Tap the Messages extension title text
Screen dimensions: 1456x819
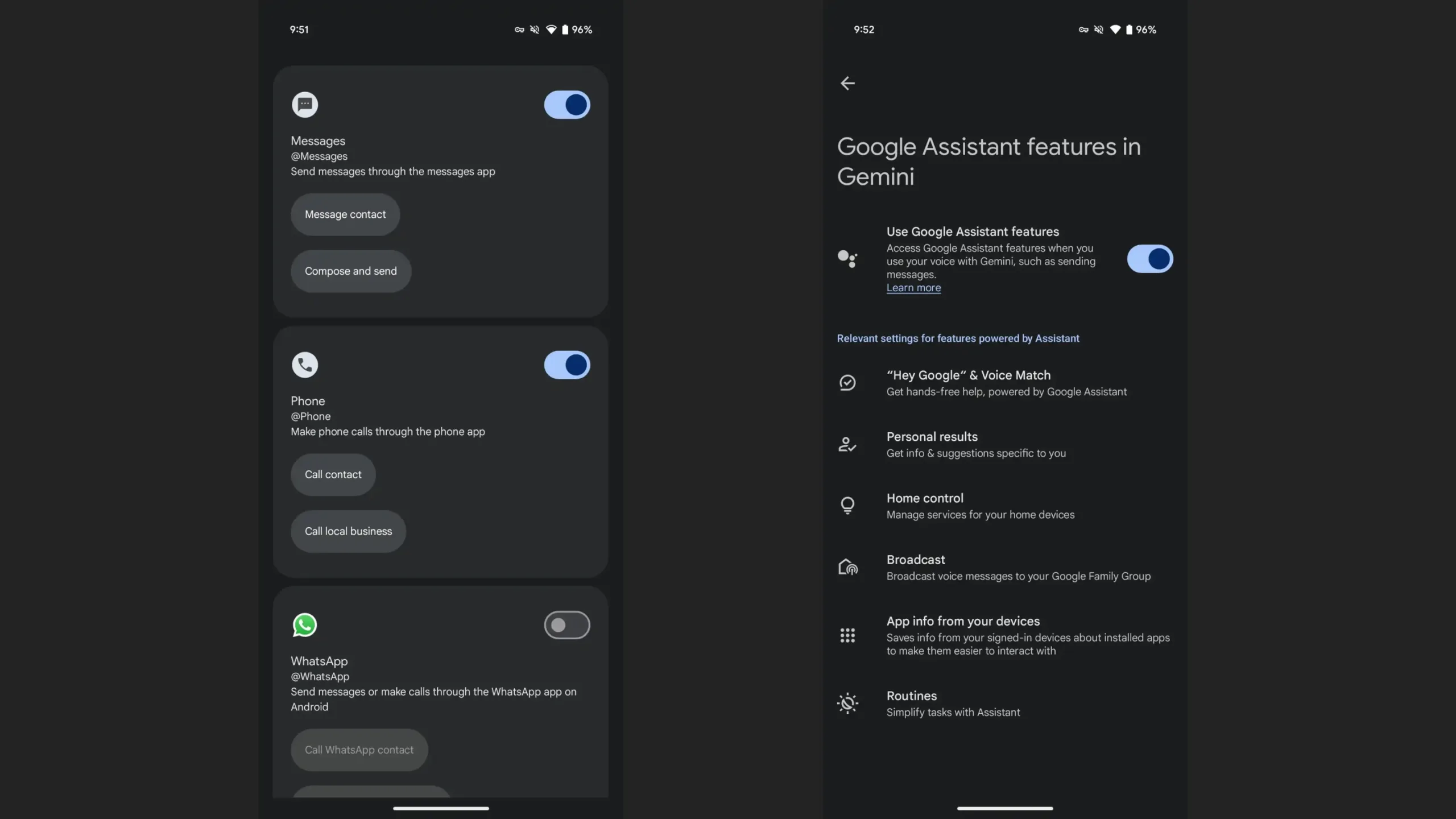tap(318, 141)
